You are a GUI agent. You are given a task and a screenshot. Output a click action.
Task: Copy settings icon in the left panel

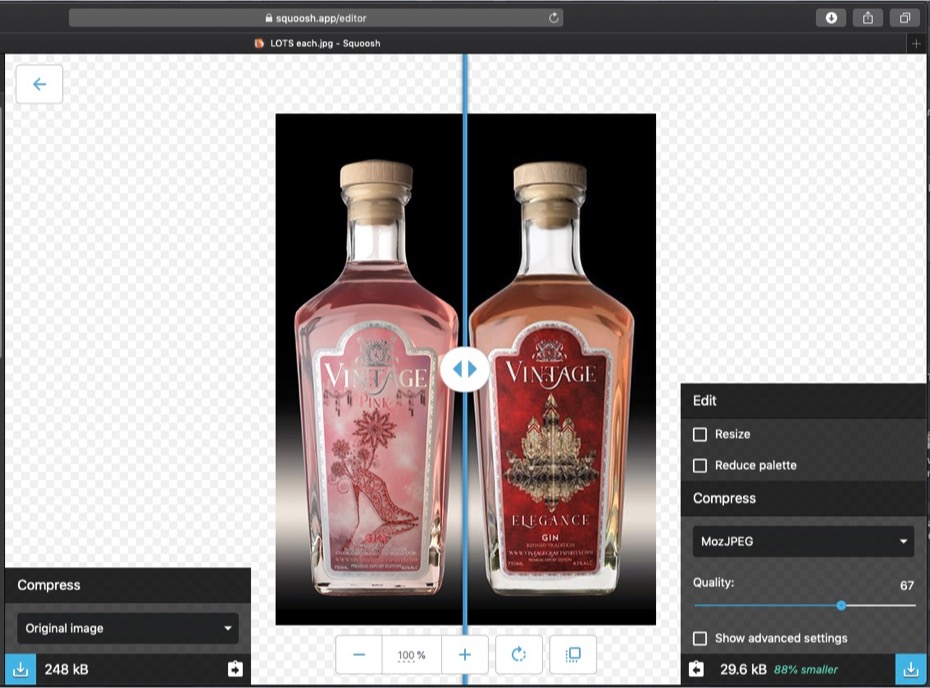point(235,669)
